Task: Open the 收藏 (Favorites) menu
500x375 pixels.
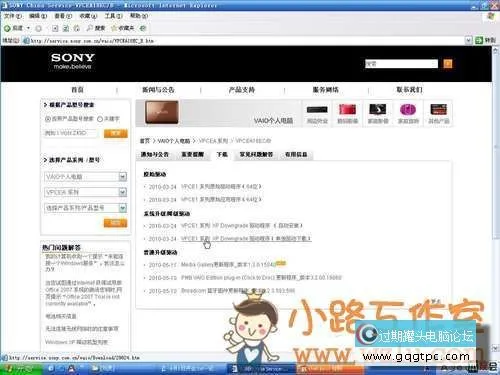Action: pyautogui.click(x=88, y=16)
